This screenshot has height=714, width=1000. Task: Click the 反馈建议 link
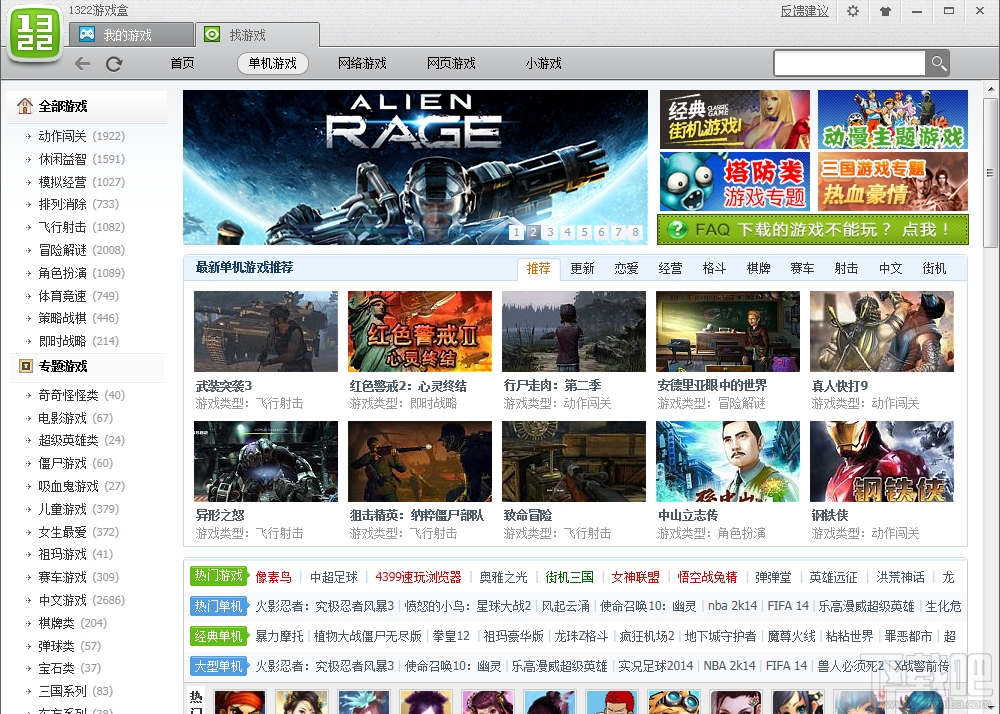(805, 11)
